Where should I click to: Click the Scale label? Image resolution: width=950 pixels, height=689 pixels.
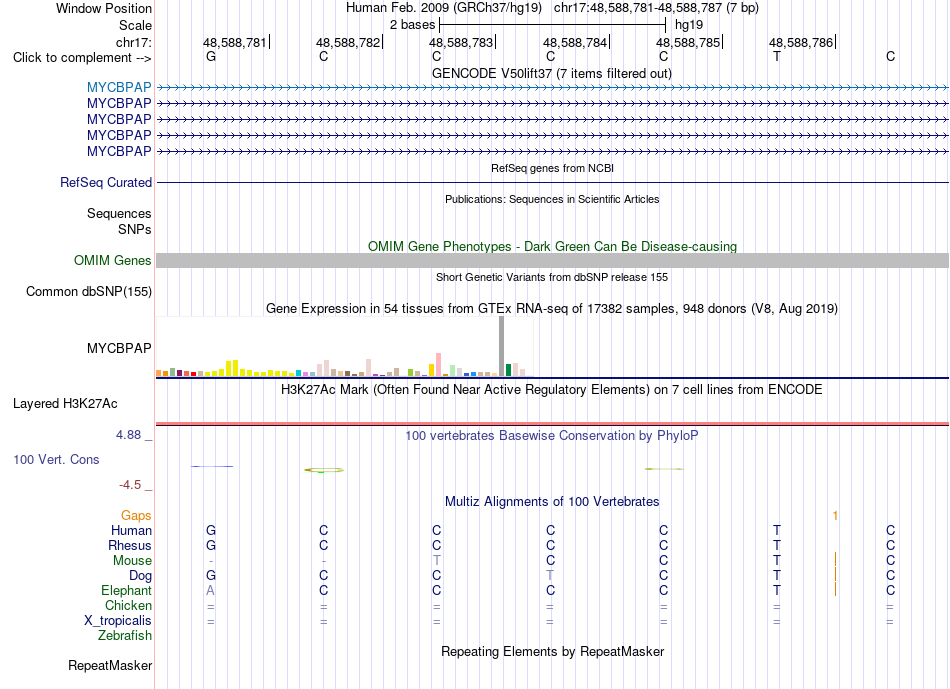click(x=135, y=25)
